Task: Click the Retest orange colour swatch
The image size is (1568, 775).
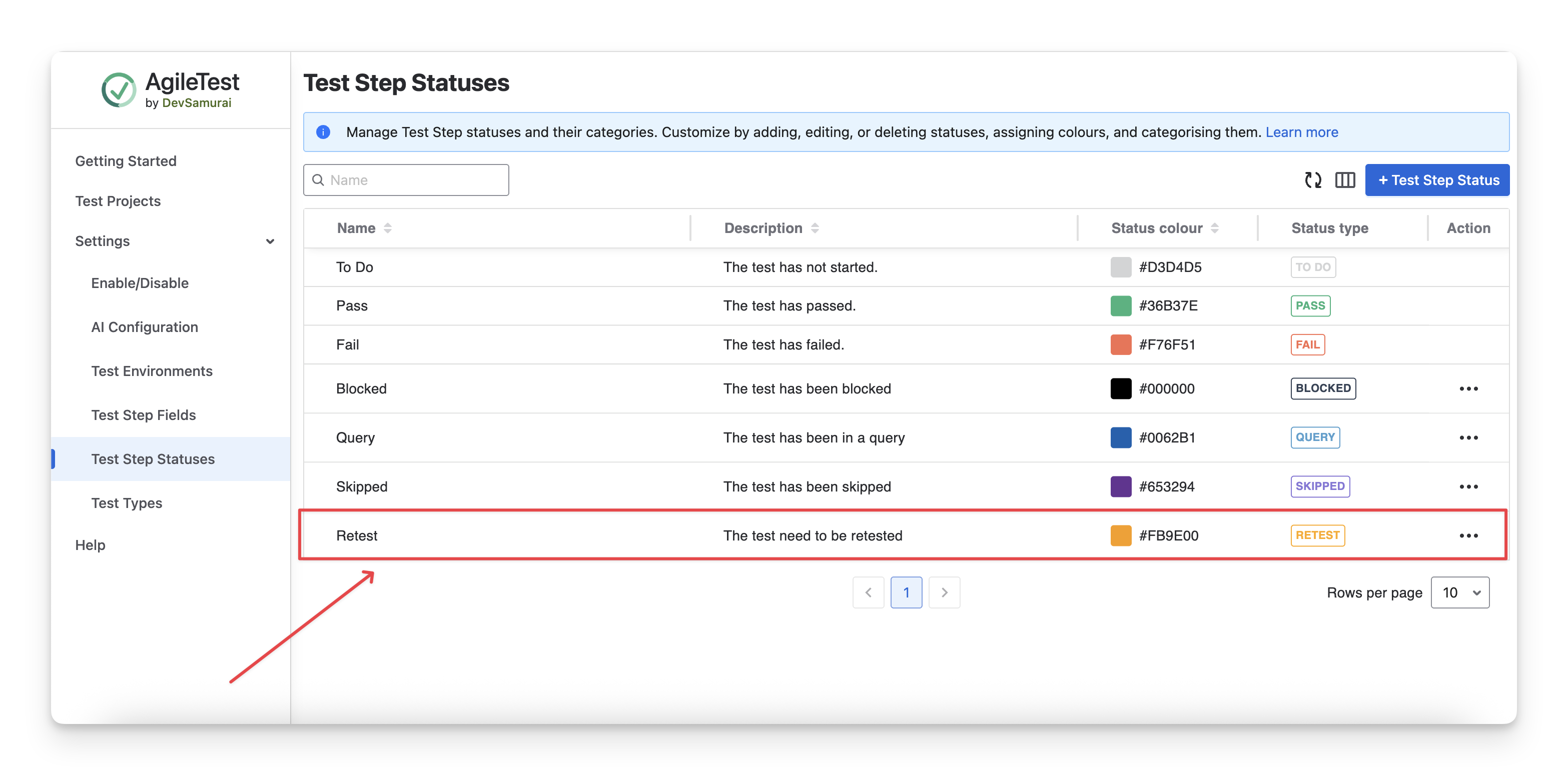Action: [x=1121, y=535]
